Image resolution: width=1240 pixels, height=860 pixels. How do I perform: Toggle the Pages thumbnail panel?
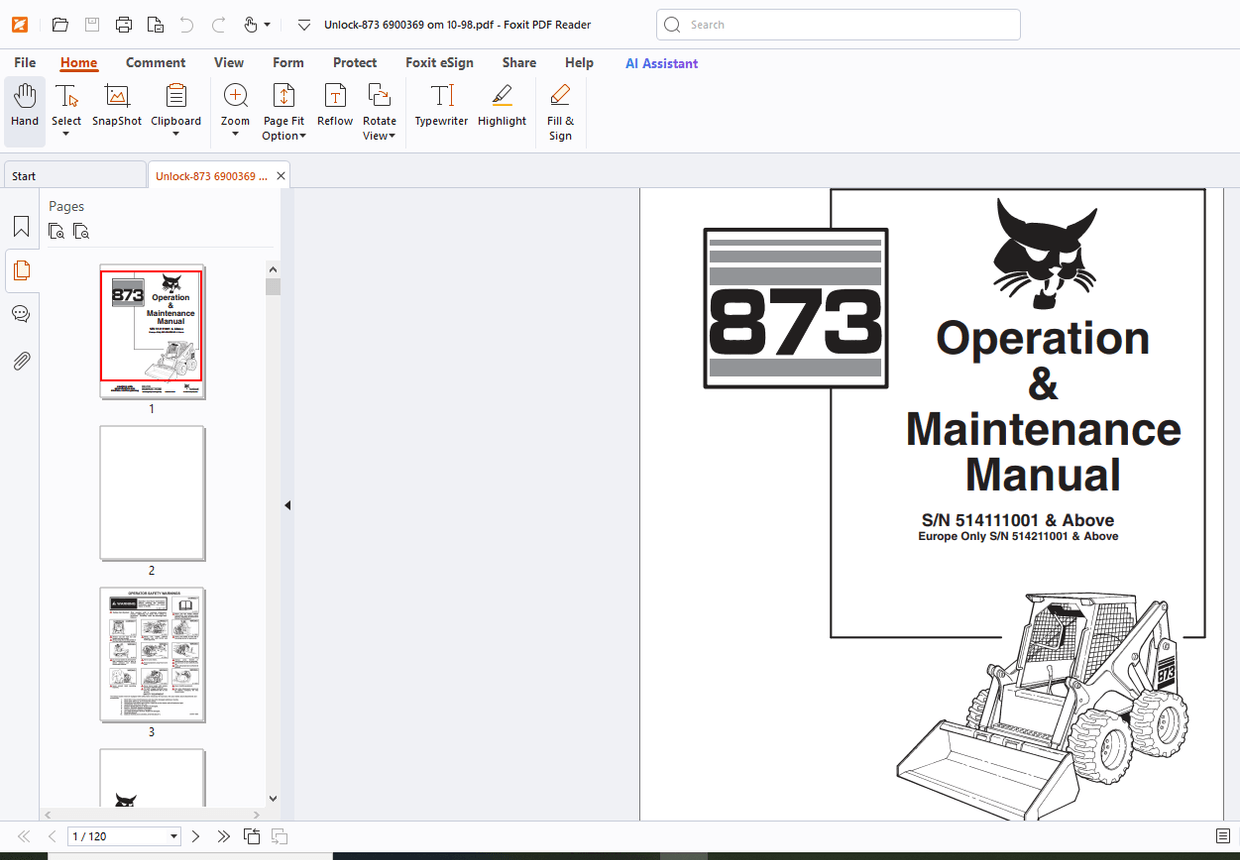21,270
